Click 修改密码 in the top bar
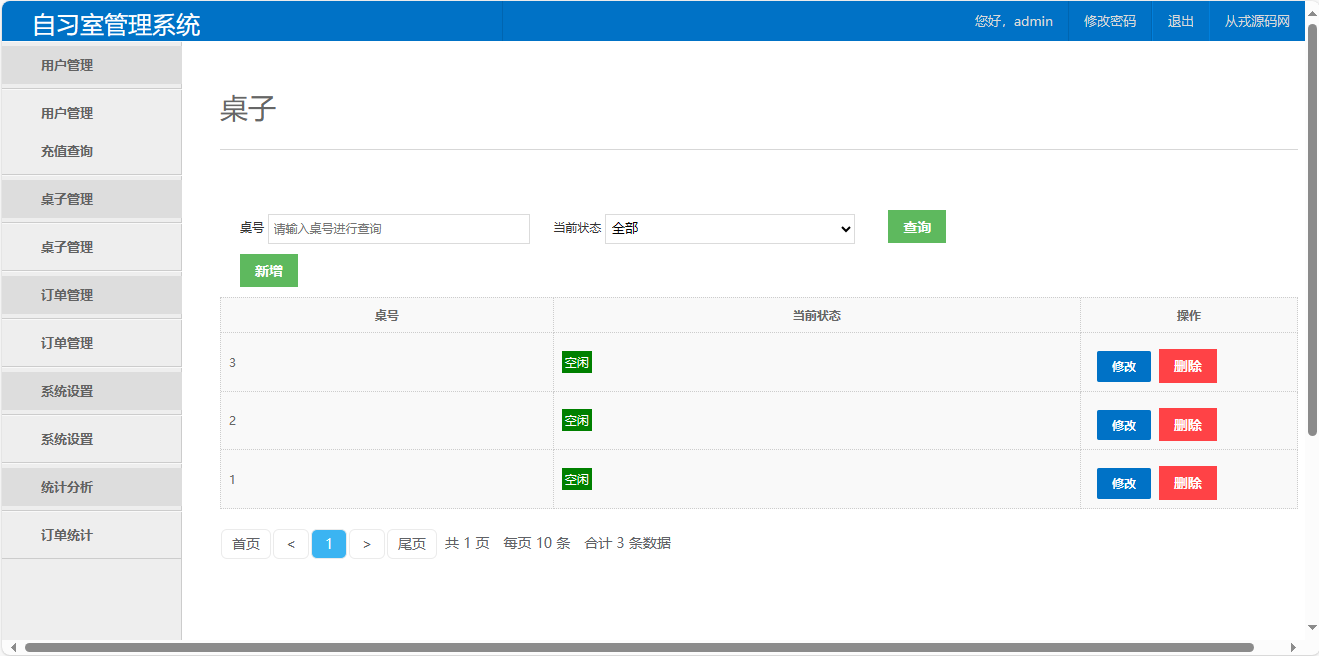The height and width of the screenshot is (656, 1319). 1110,21
